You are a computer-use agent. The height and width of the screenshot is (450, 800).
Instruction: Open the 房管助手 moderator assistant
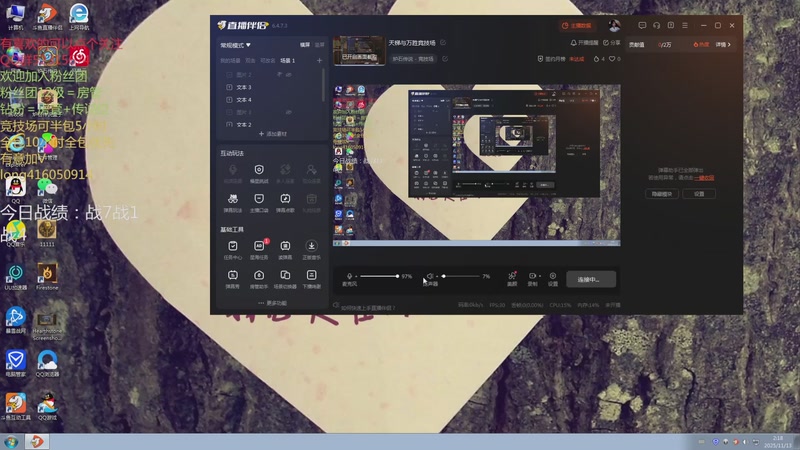click(259, 279)
